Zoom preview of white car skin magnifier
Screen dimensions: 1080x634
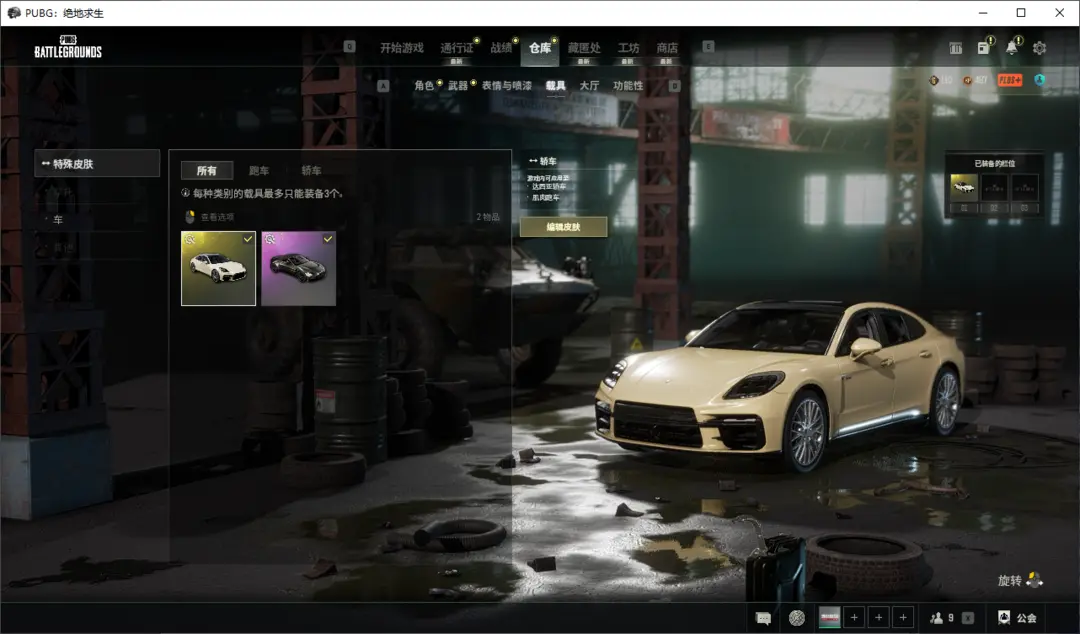190,239
